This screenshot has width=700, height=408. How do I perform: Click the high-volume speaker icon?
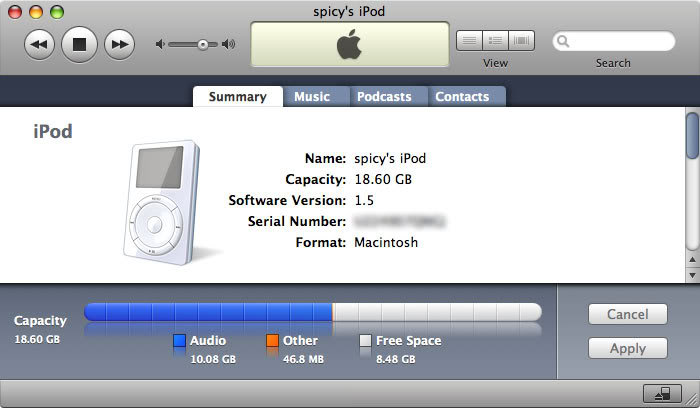point(229,44)
